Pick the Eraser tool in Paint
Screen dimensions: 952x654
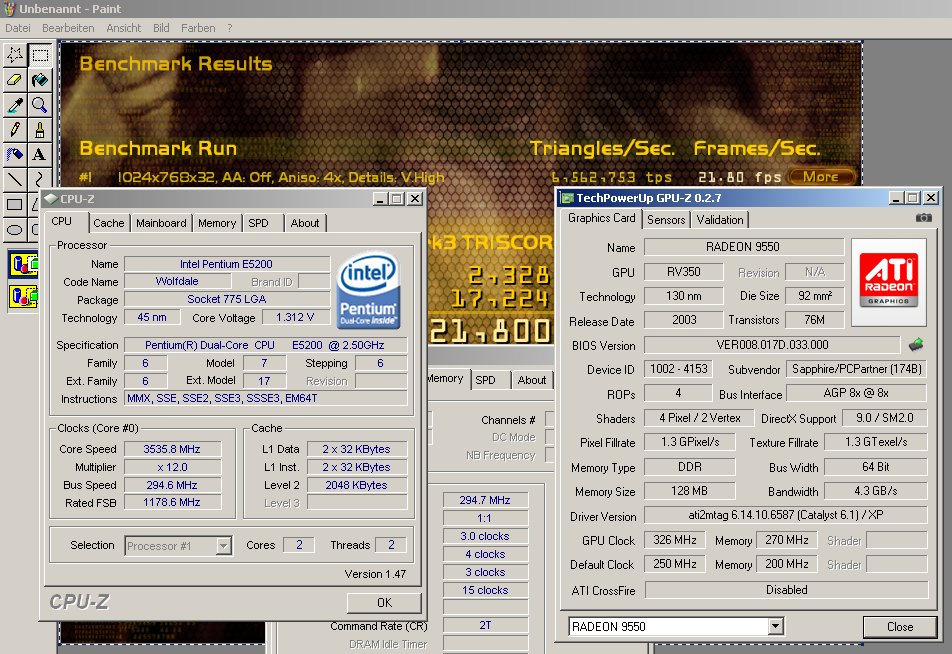click(x=15, y=80)
